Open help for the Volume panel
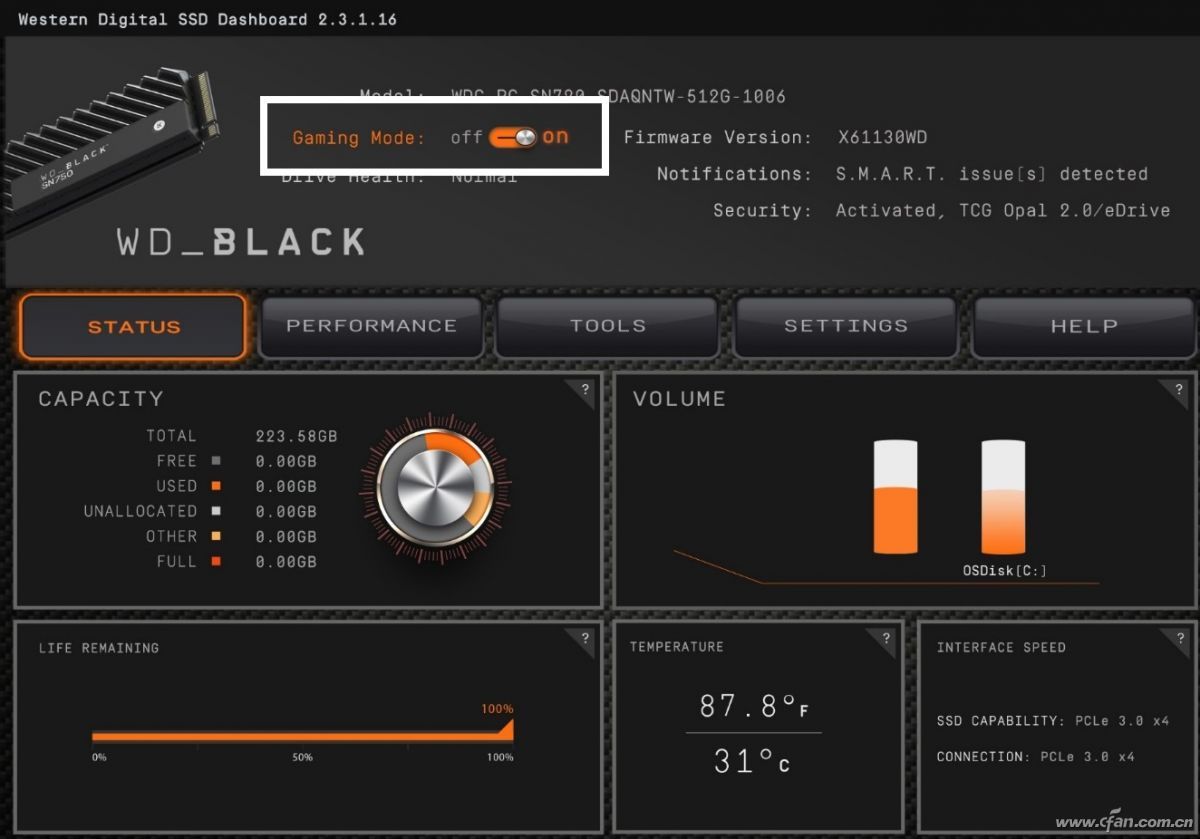This screenshot has height=839, width=1200. [1179, 390]
